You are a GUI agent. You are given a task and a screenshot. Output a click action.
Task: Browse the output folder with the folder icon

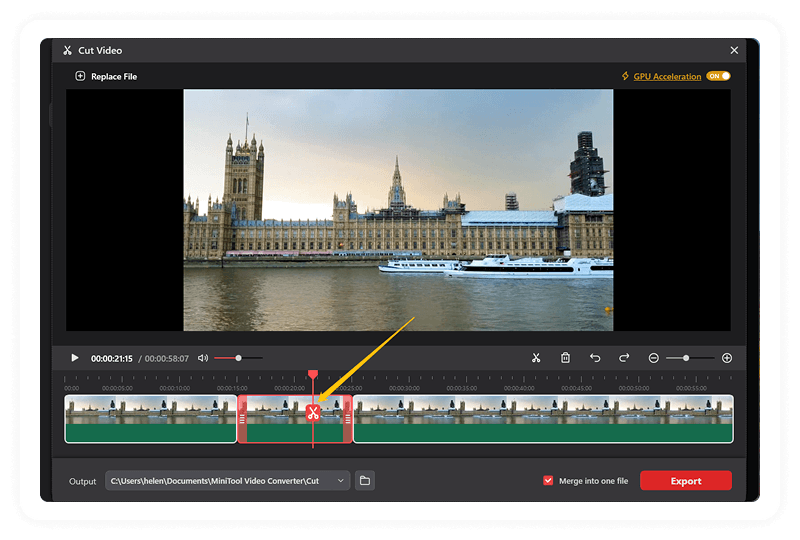coord(365,480)
